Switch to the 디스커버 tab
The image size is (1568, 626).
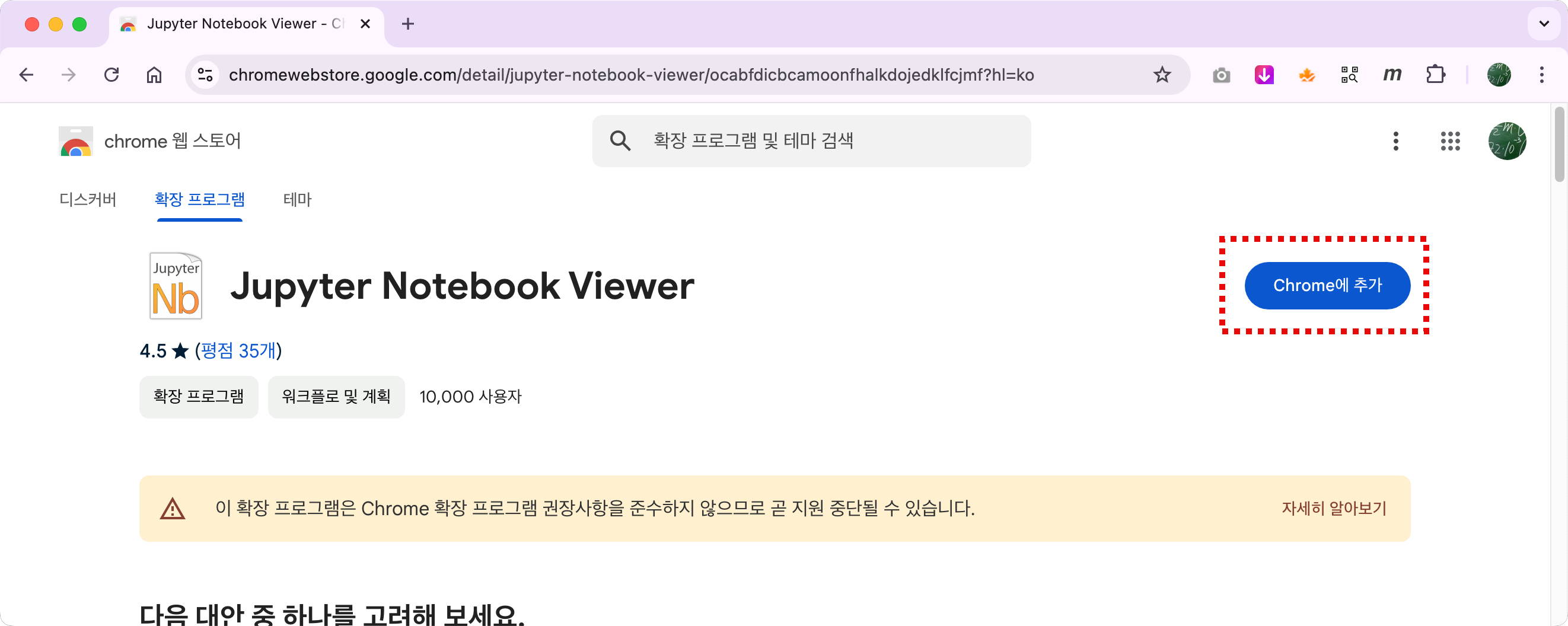click(x=88, y=200)
